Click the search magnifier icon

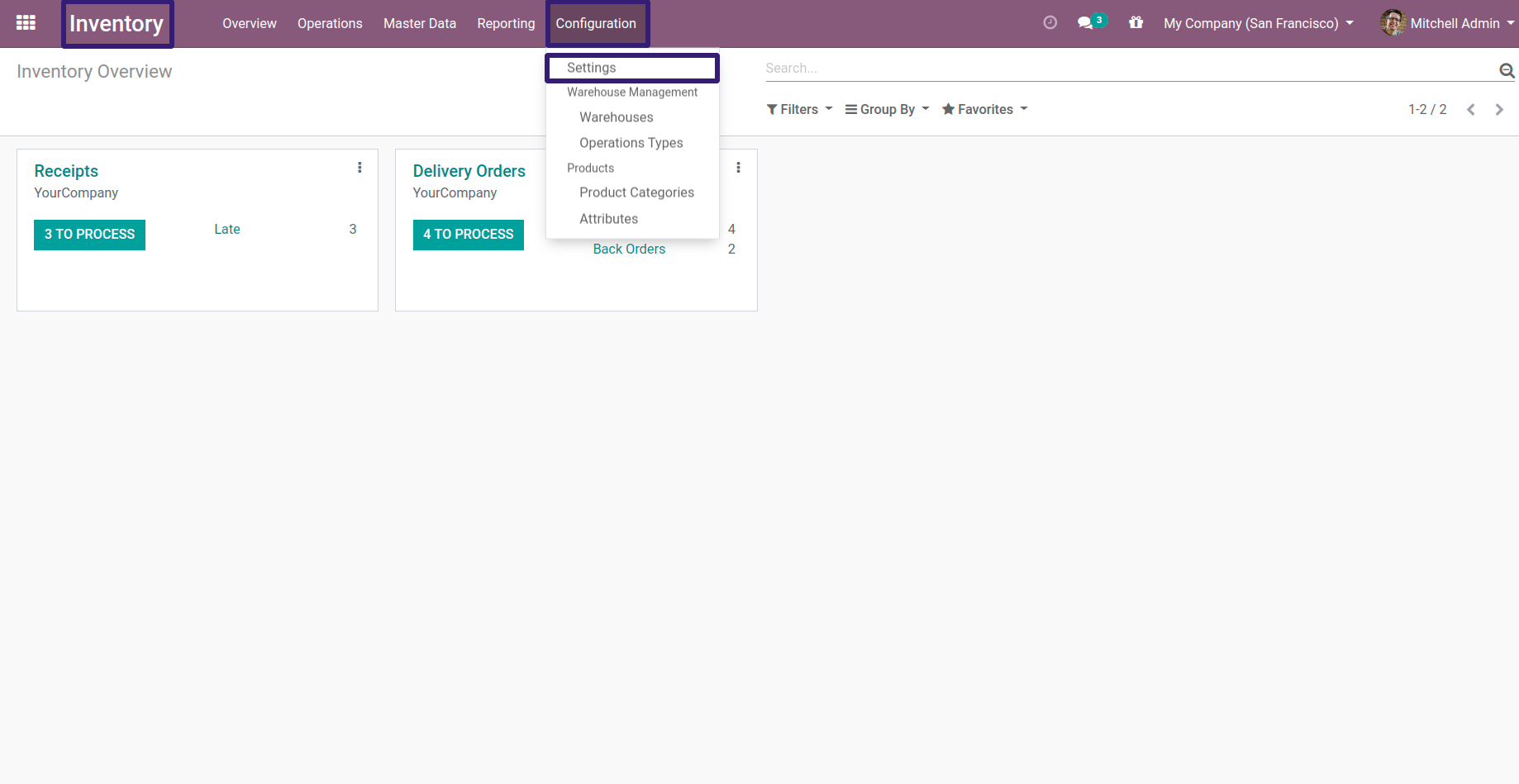click(x=1507, y=71)
